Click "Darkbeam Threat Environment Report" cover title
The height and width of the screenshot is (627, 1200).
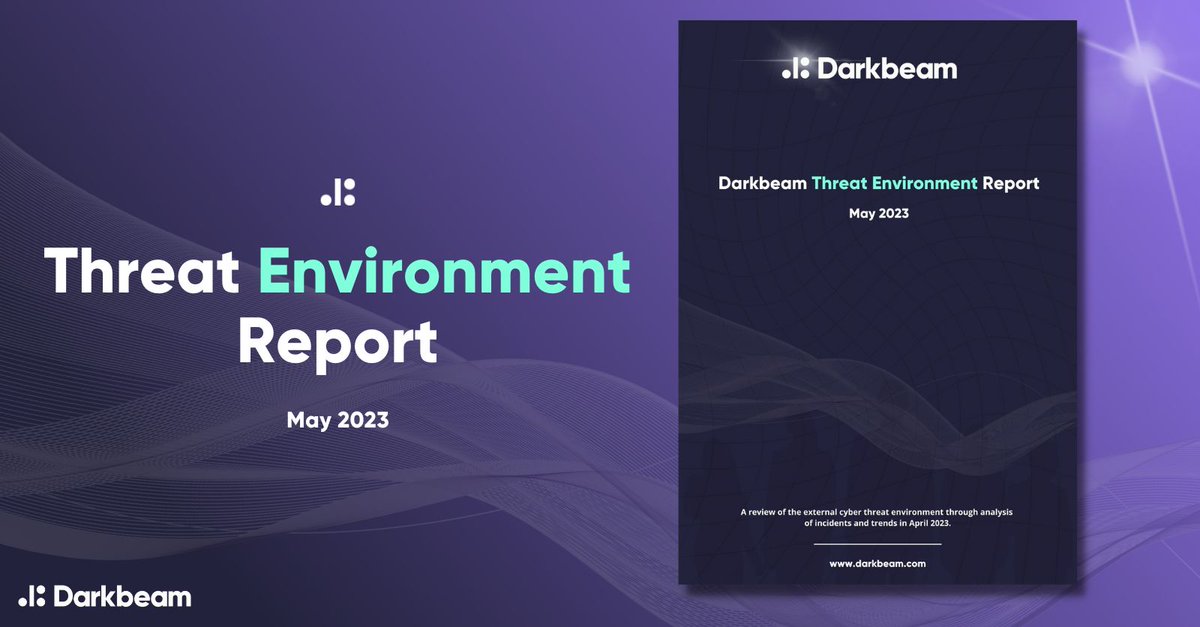878,184
